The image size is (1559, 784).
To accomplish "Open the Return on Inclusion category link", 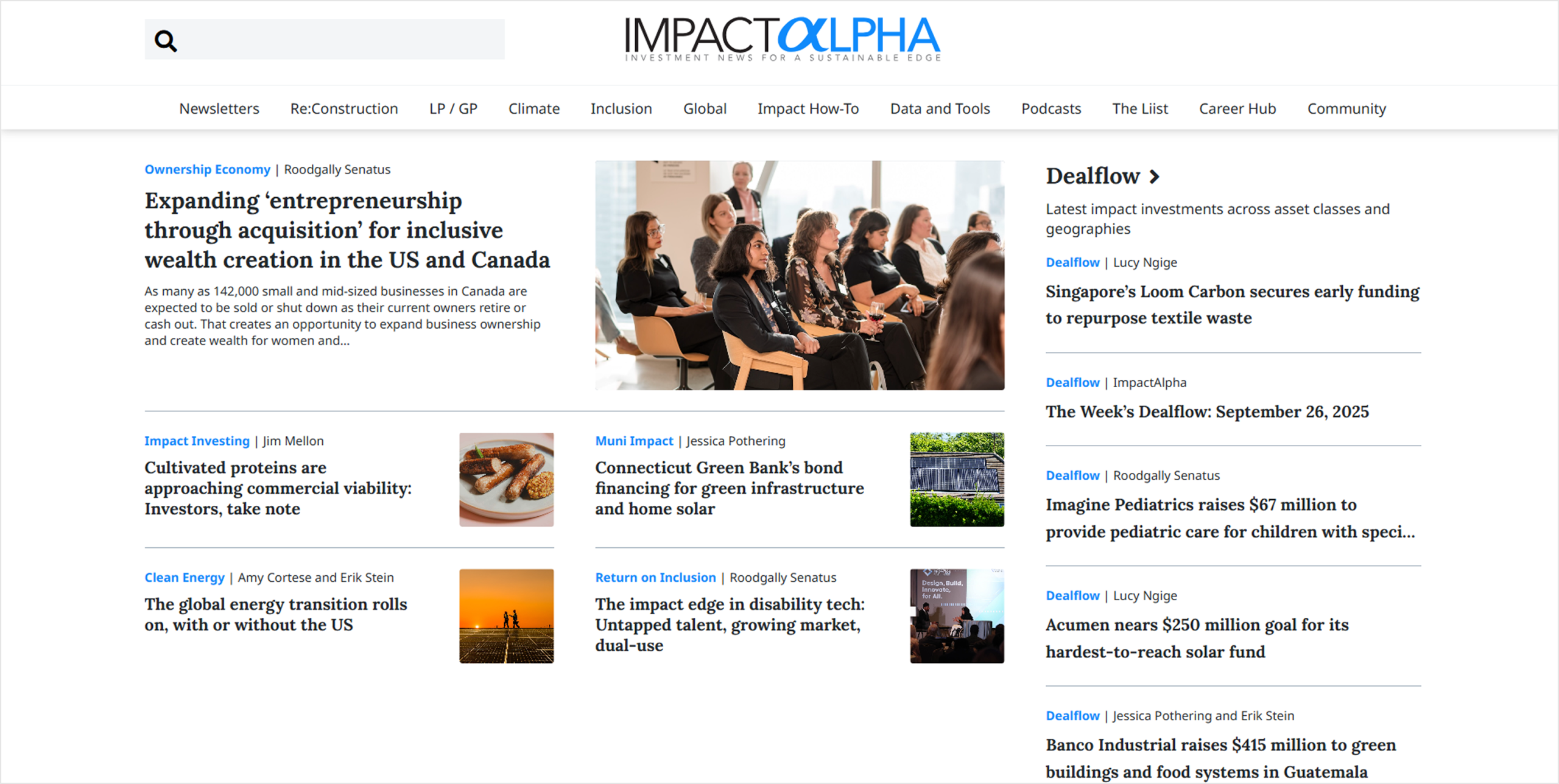I will [x=655, y=577].
